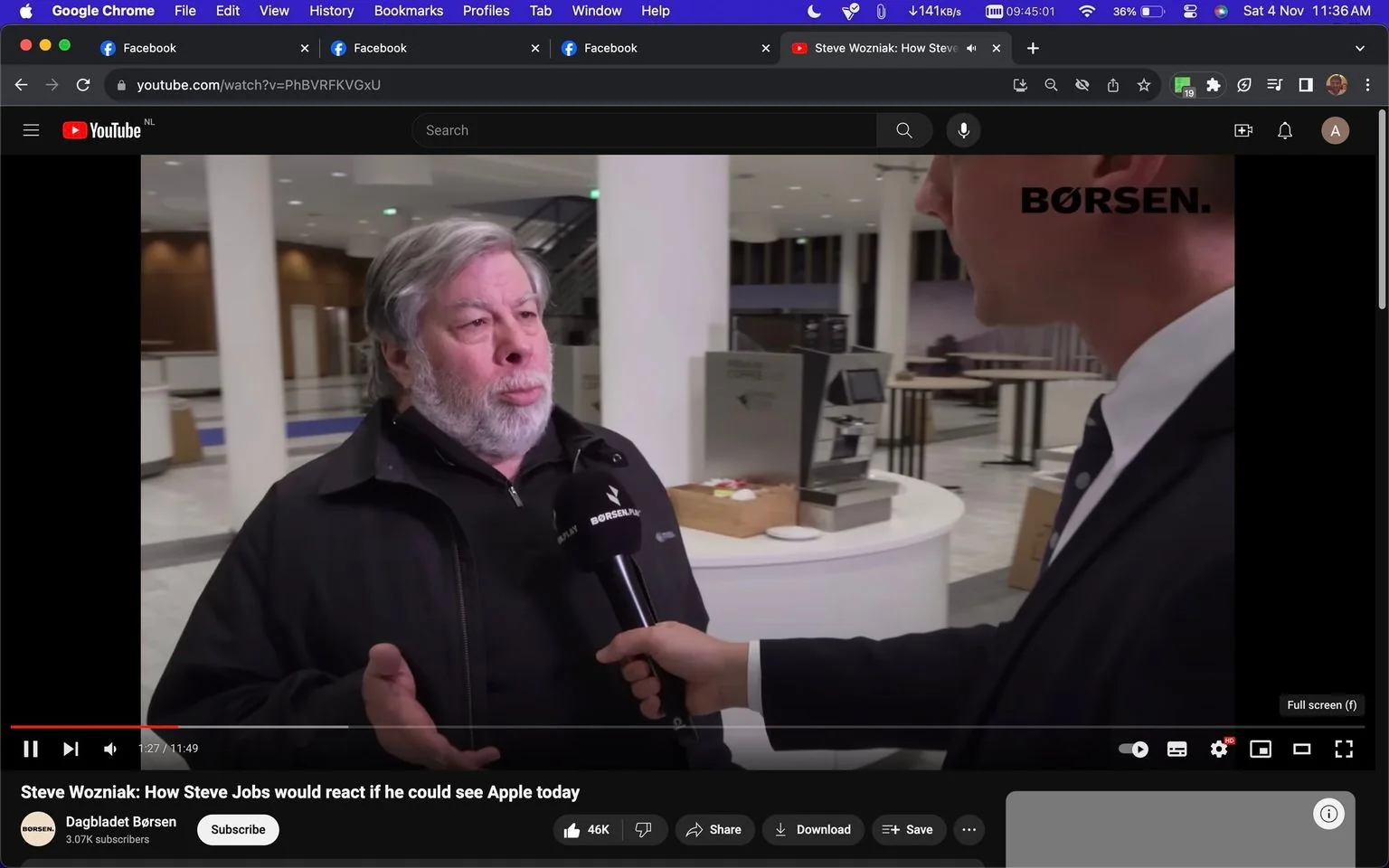This screenshot has height=868, width=1389.
Task: Toggle Chrome side panel
Action: point(1306,85)
